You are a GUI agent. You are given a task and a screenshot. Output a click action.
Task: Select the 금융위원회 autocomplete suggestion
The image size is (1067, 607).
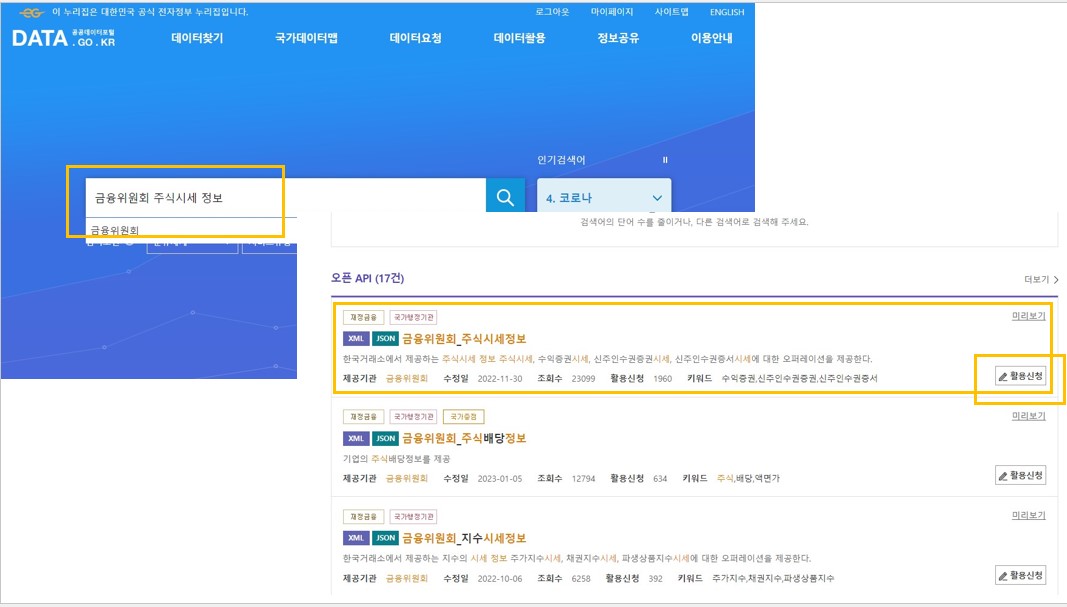[115, 230]
